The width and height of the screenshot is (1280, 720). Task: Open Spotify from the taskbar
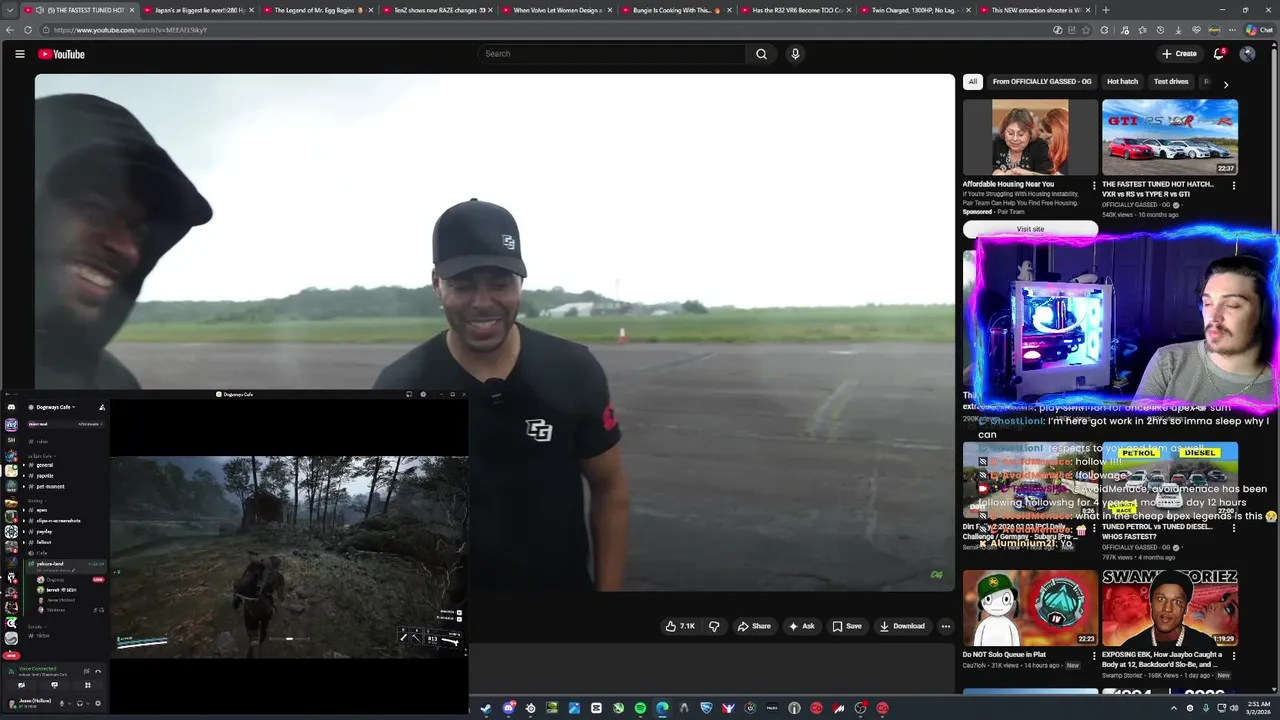(x=640, y=708)
